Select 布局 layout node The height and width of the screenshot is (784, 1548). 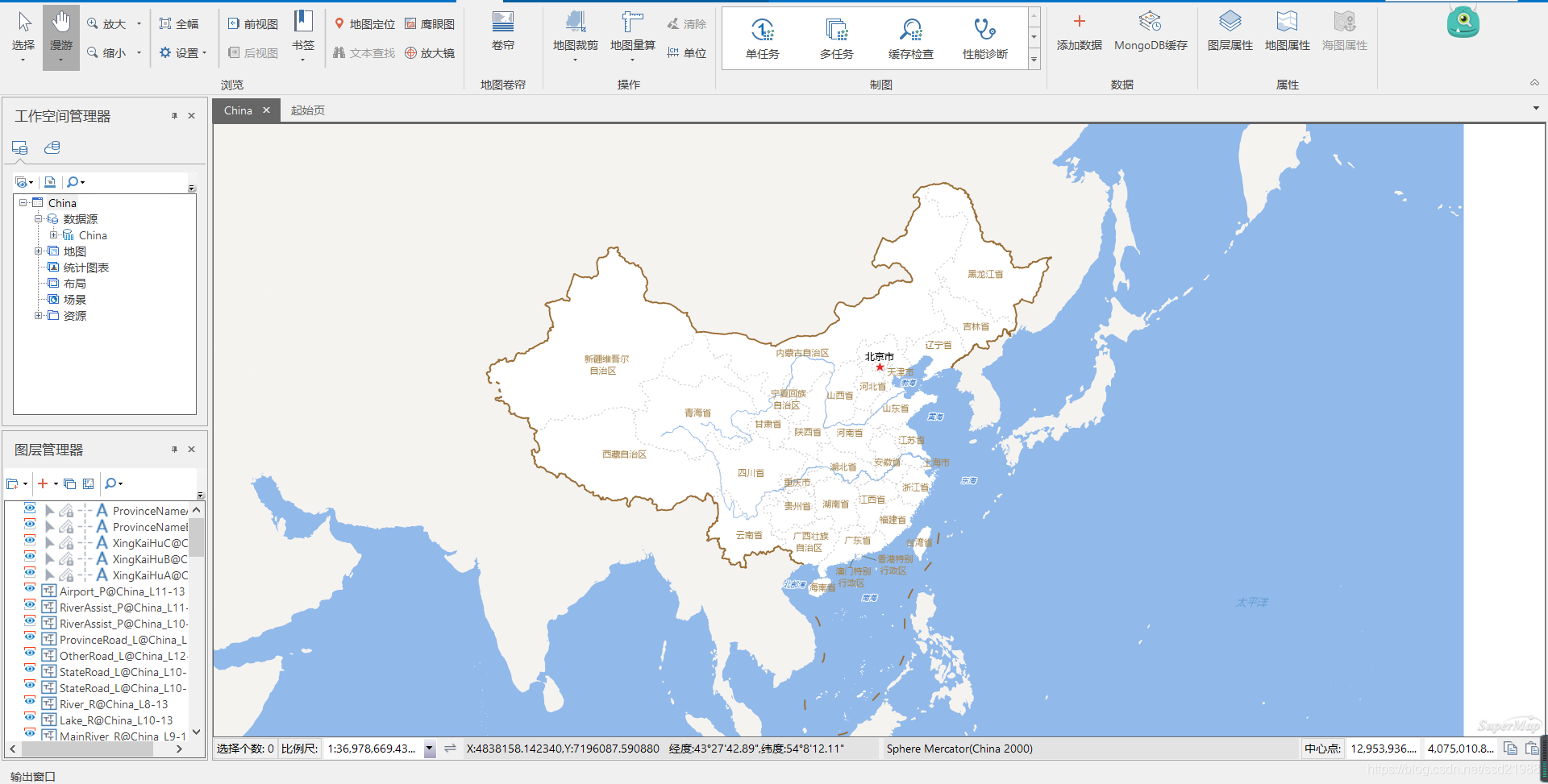[75, 284]
